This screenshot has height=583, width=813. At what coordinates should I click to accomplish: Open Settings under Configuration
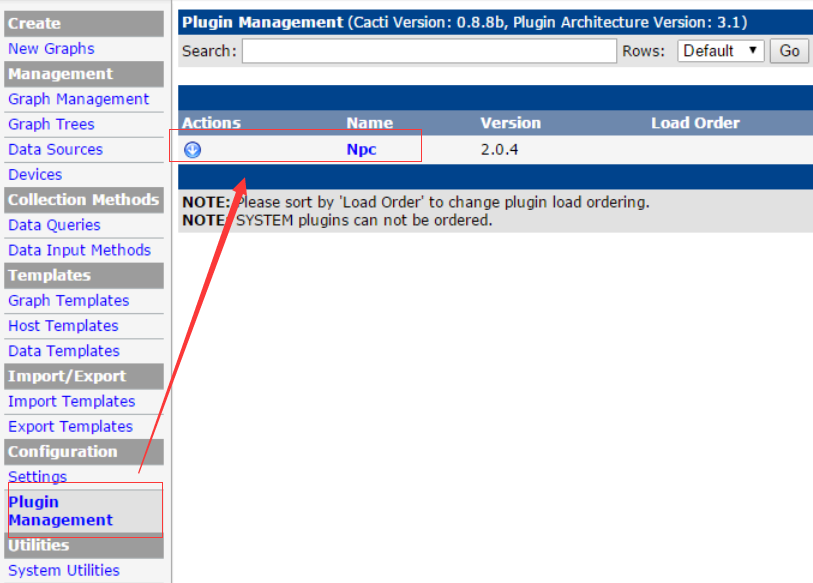[x=37, y=476]
